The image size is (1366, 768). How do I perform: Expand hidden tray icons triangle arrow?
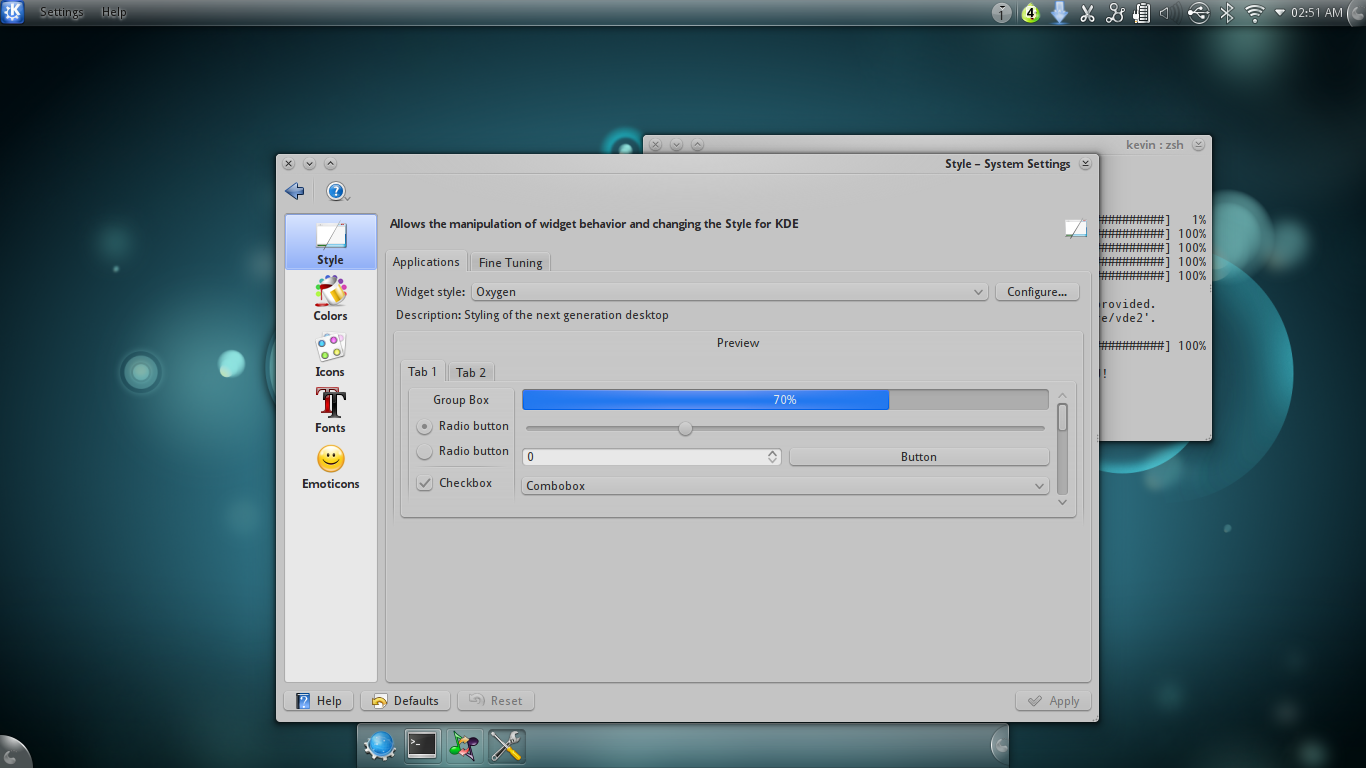tap(1279, 13)
